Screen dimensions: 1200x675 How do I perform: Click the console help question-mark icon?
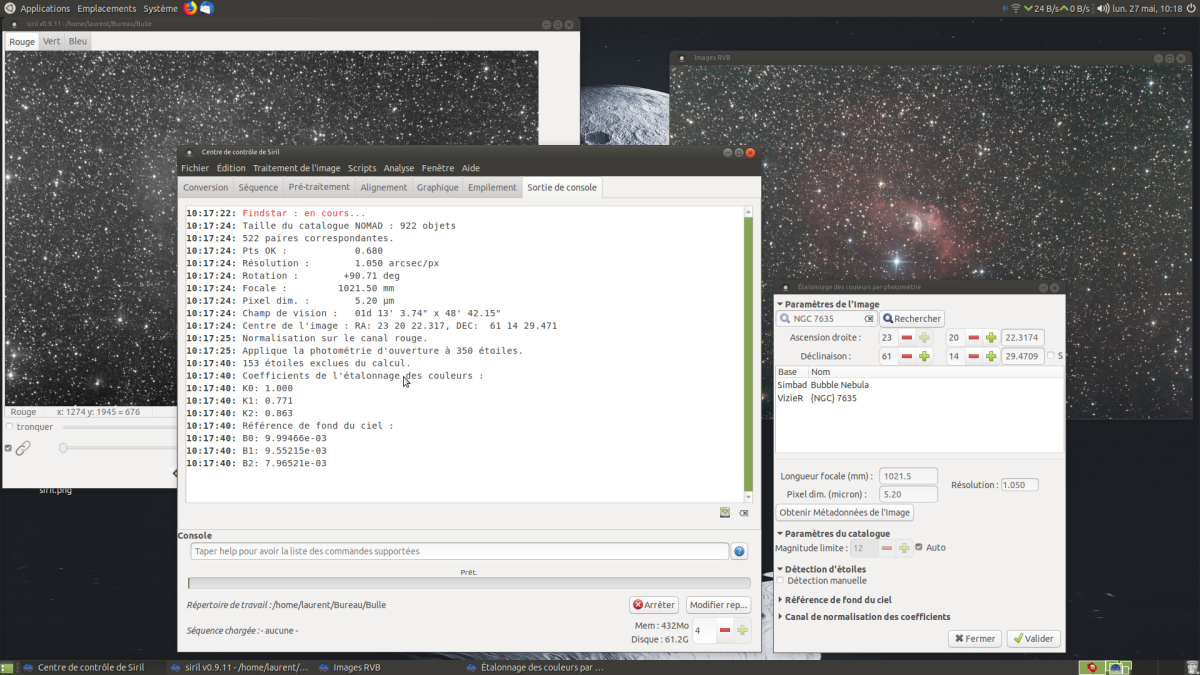pos(739,551)
